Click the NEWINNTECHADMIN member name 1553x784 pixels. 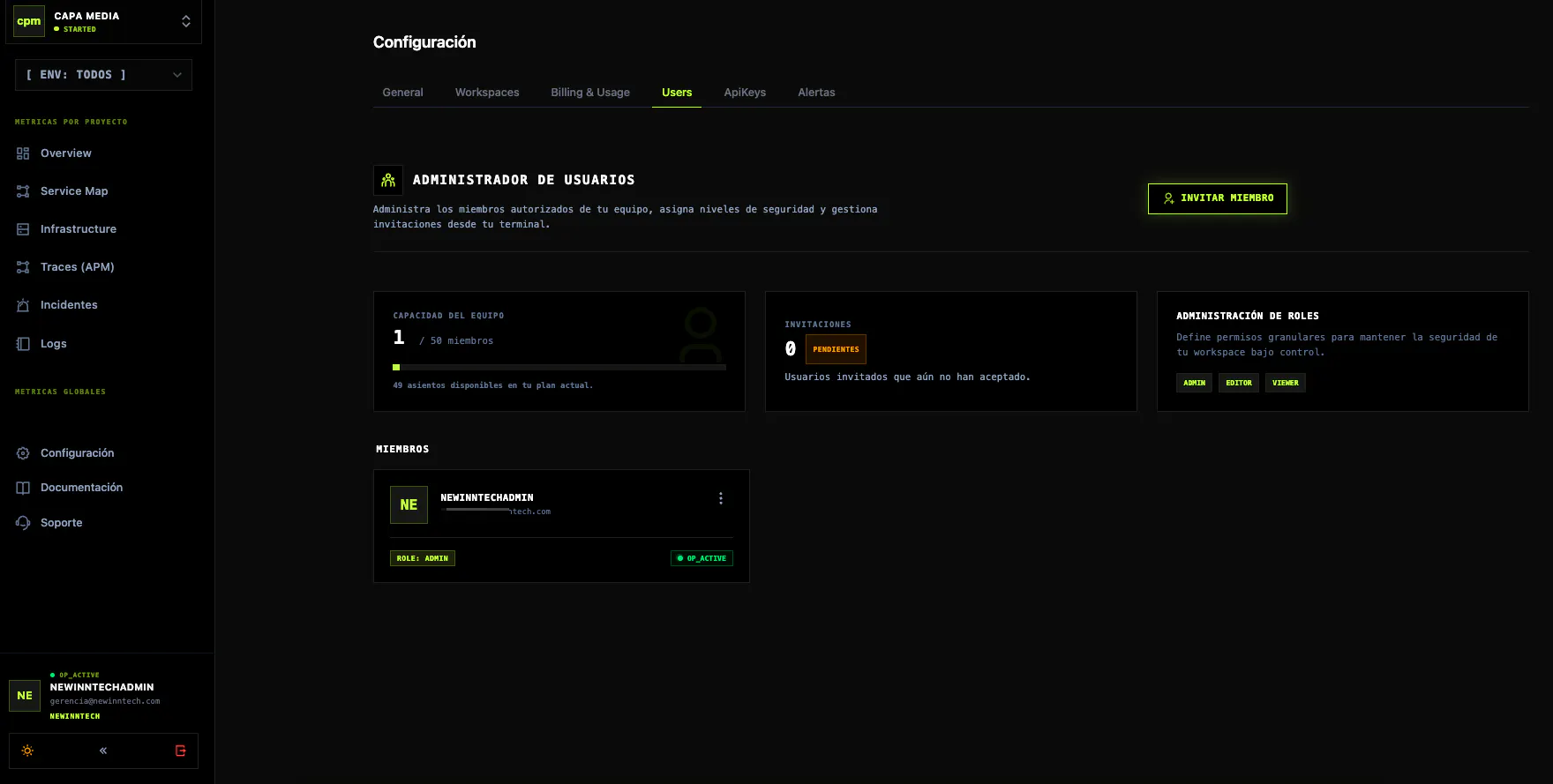(x=487, y=498)
